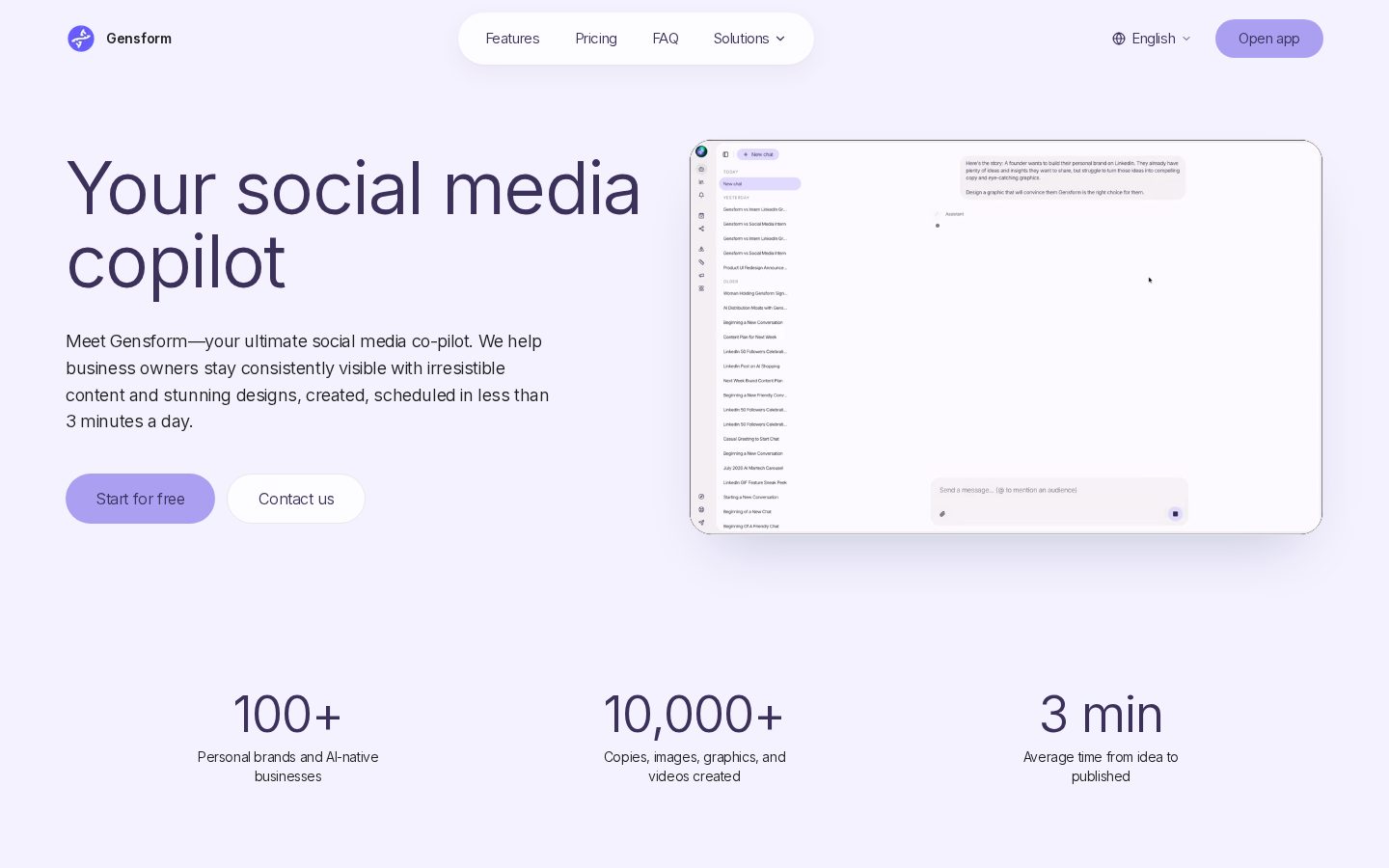Open 'Next Week Brand Content Plan' chat

(753, 380)
